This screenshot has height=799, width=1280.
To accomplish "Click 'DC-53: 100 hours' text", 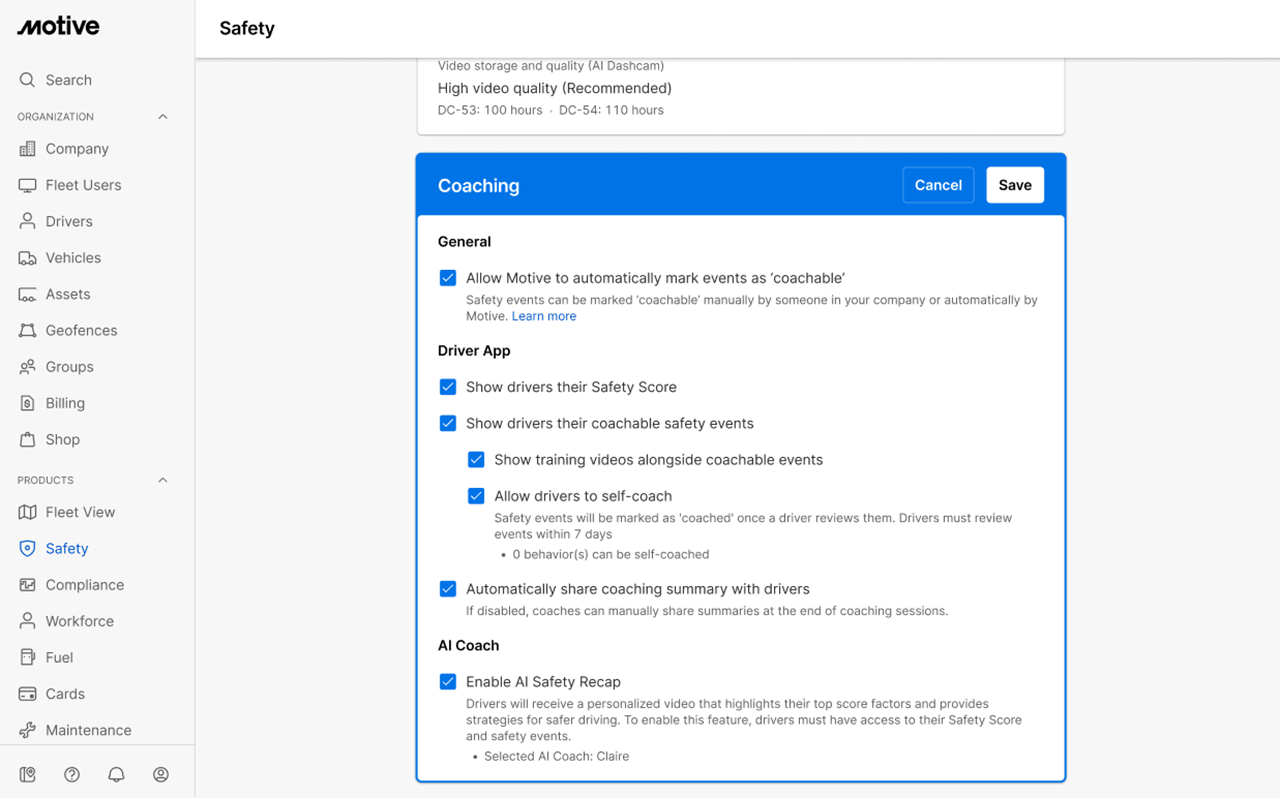I will pos(490,110).
